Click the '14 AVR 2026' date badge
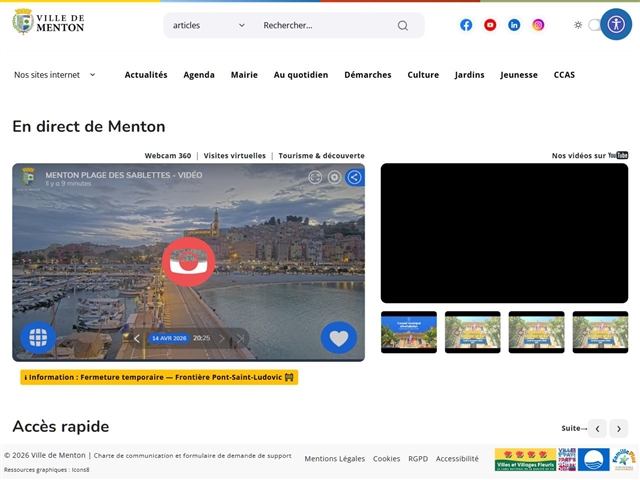640x480 pixels. pos(169,338)
